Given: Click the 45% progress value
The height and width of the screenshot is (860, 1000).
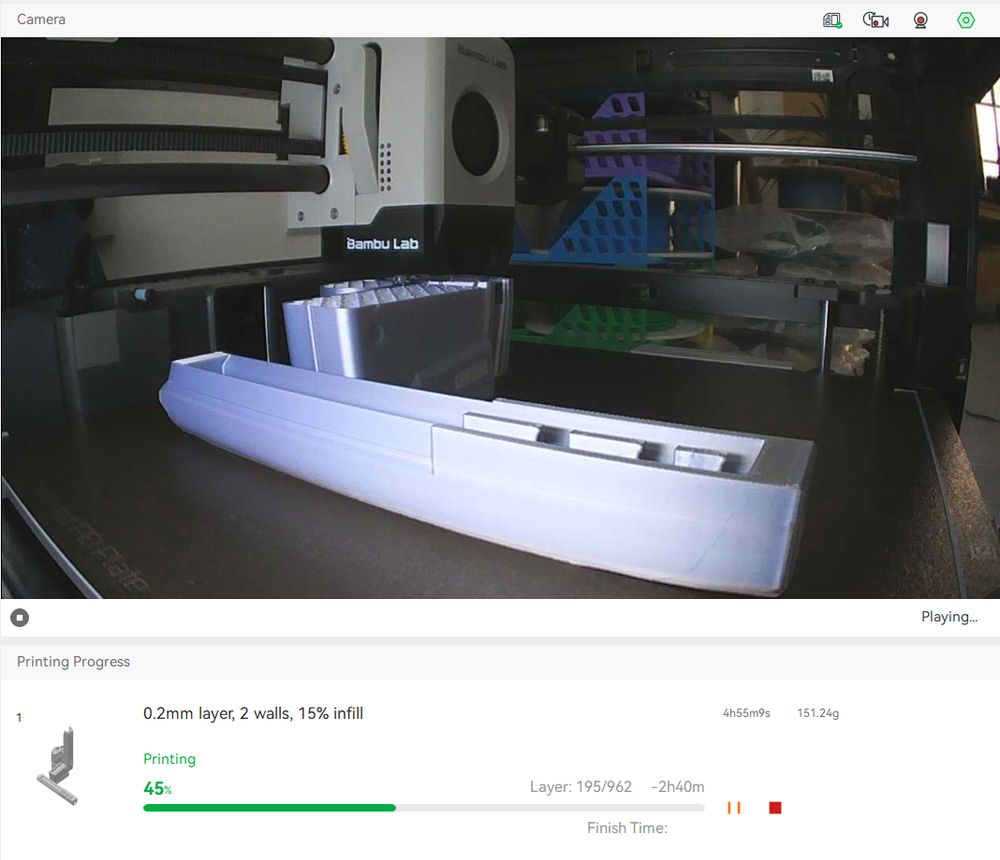Looking at the screenshot, I should point(158,789).
